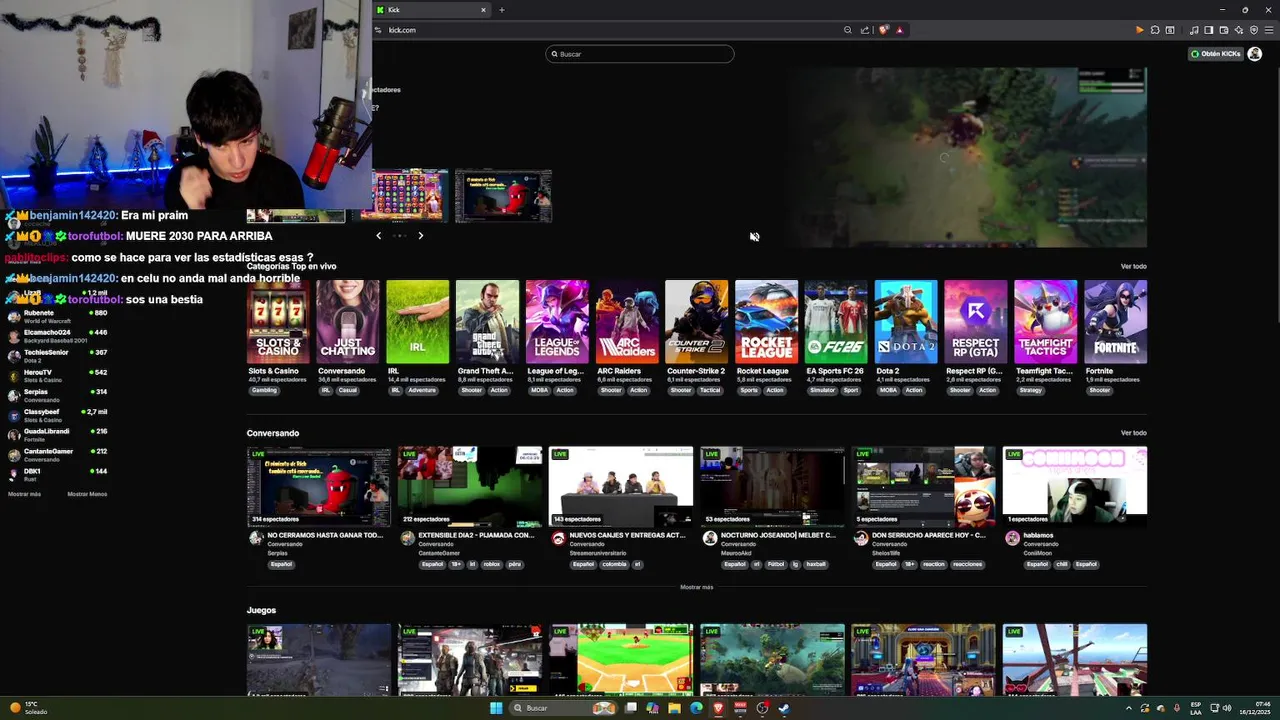Open Brave VPN shield icon
This screenshot has height=720, width=1280.
point(1254,30)
